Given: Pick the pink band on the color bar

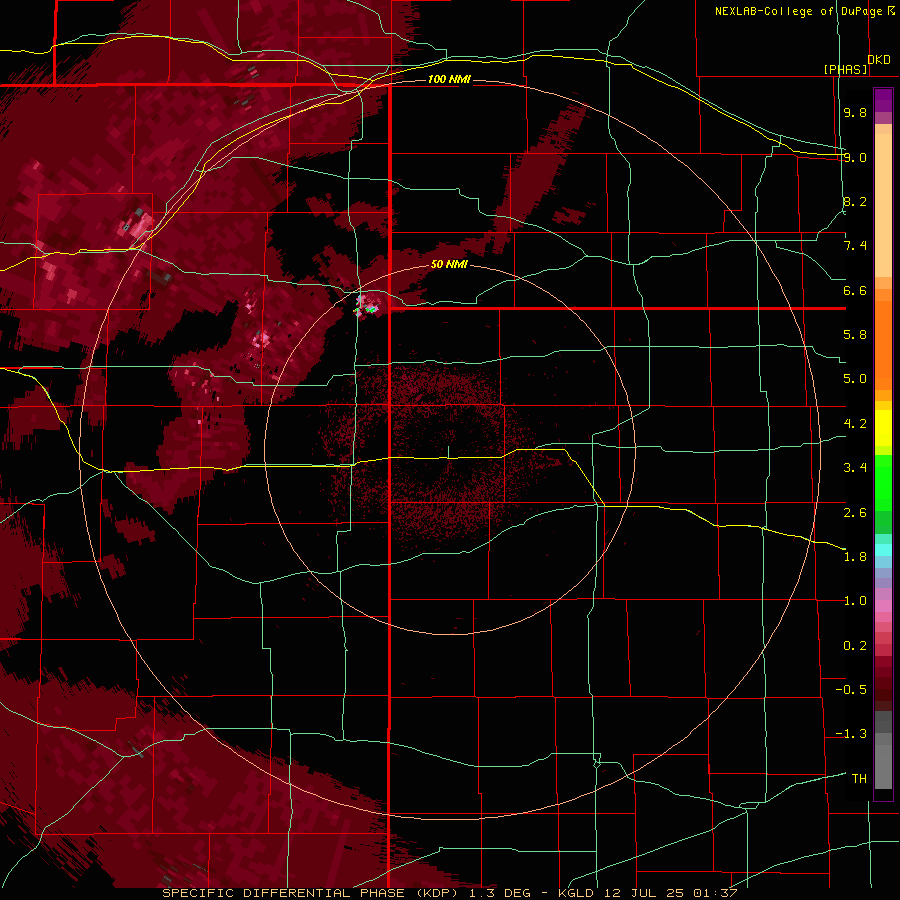Looking at the screenshot, I should point(883,606).
